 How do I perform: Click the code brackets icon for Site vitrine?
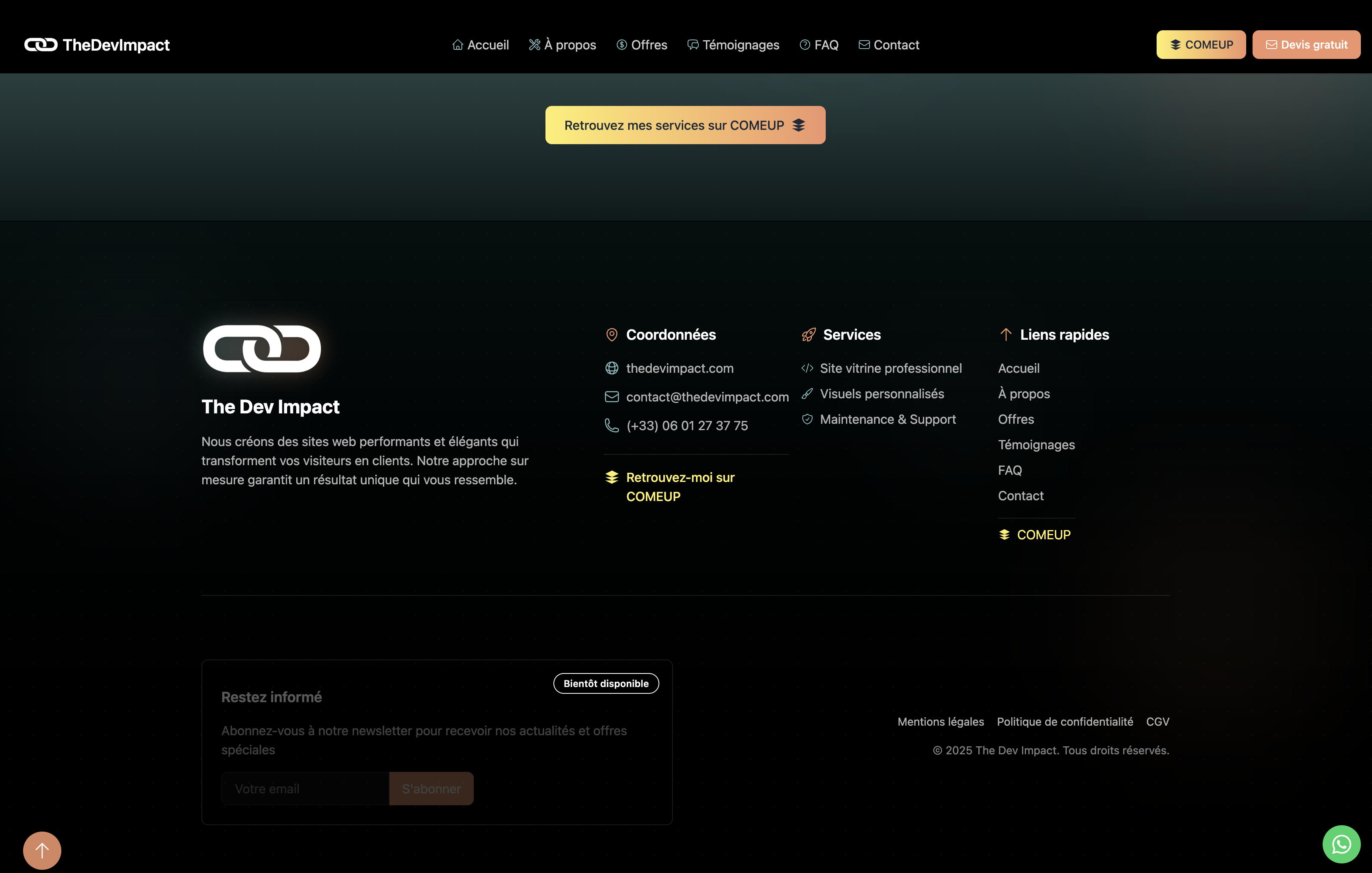(x=807, y=368)
